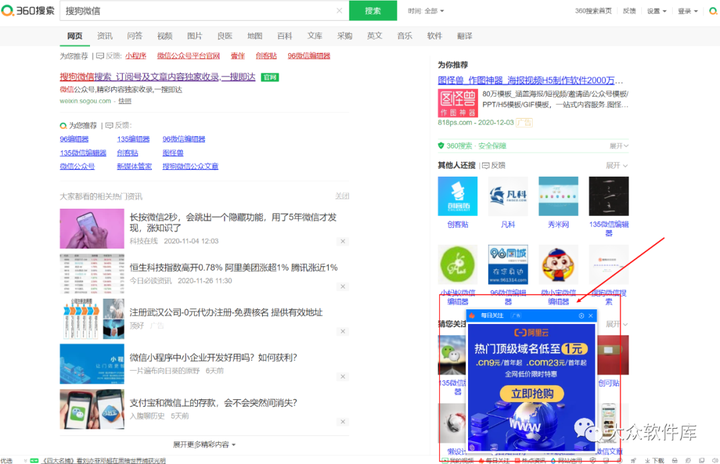Open the 图怪兽 作图神器 ad title
Viewport: 720px width, 464px height.
pyautogui.click(x=530, y=80)
